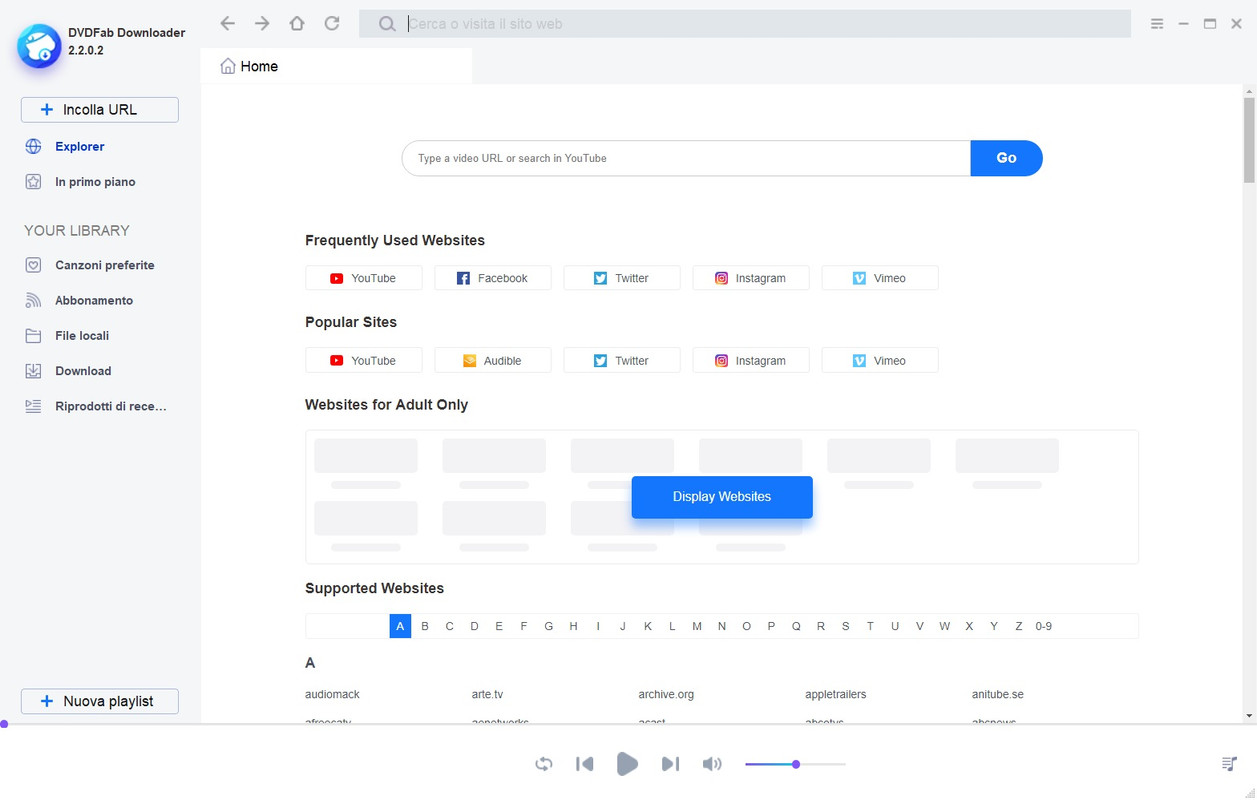The image size is (1257, 800).
Task: Start playback with the play button
Action: (627, 764)
